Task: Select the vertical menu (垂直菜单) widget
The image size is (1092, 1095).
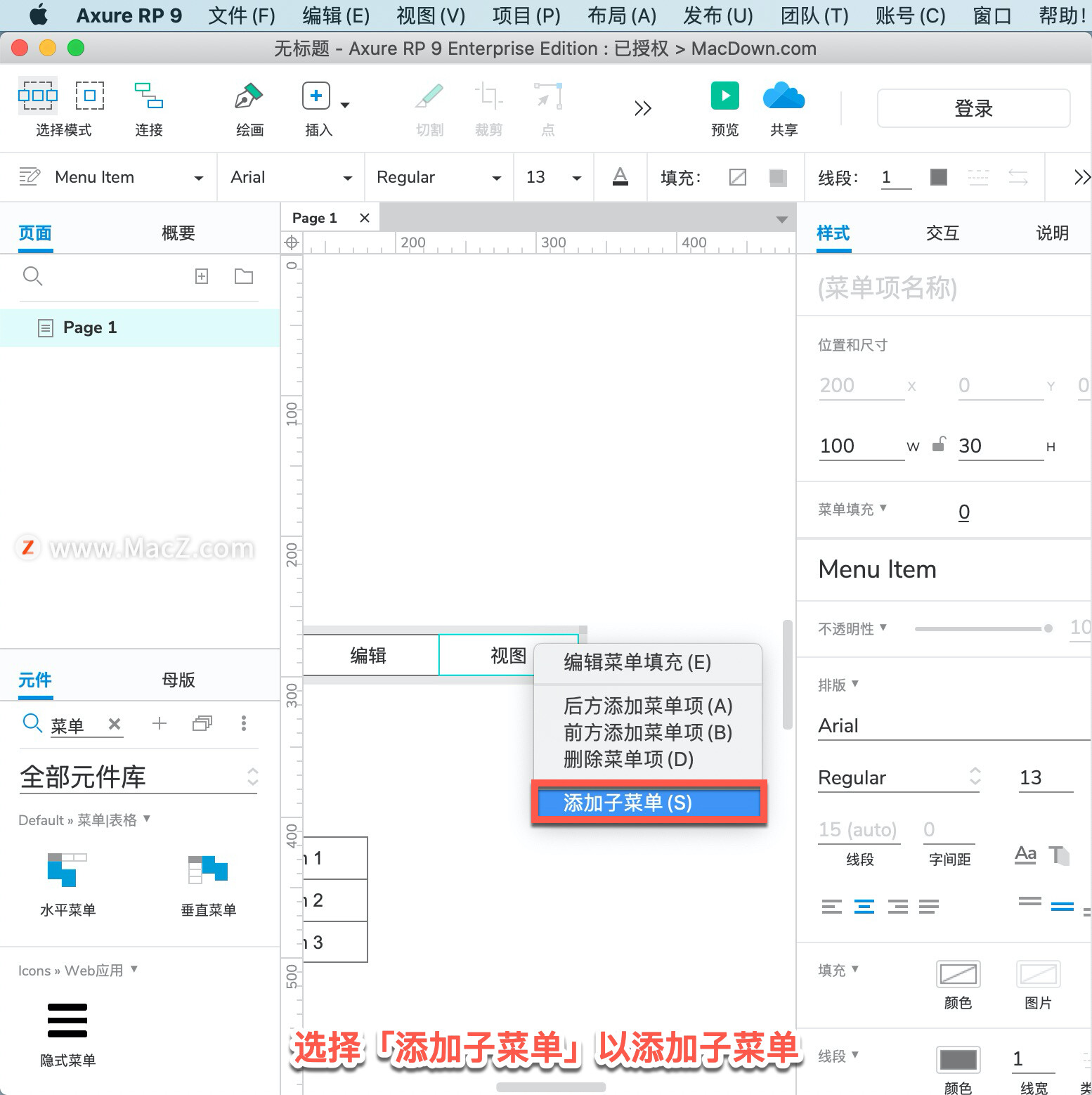Action: tap(208, 885)
